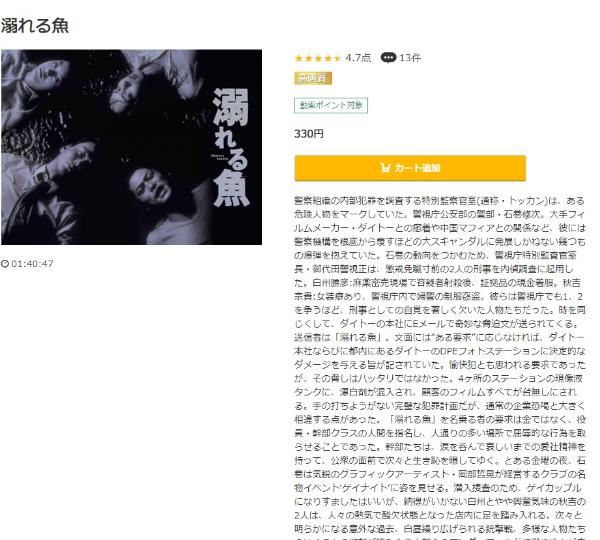
Task: Click the clock icon beside the duration
Action: (5, 264)
